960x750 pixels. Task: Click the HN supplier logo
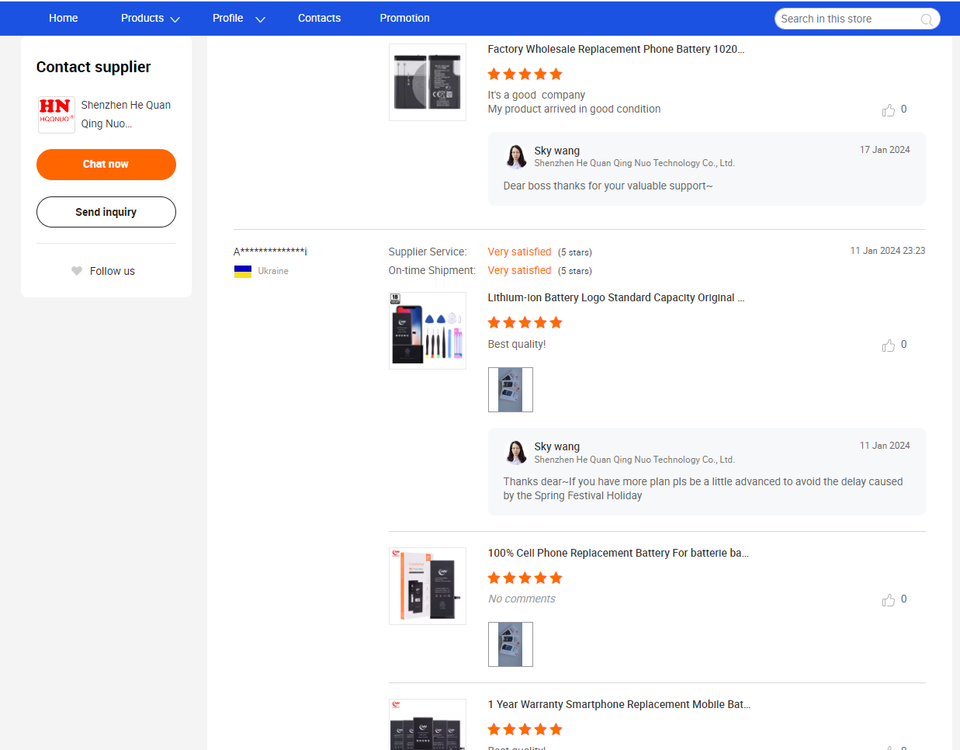tap(56, 115)
